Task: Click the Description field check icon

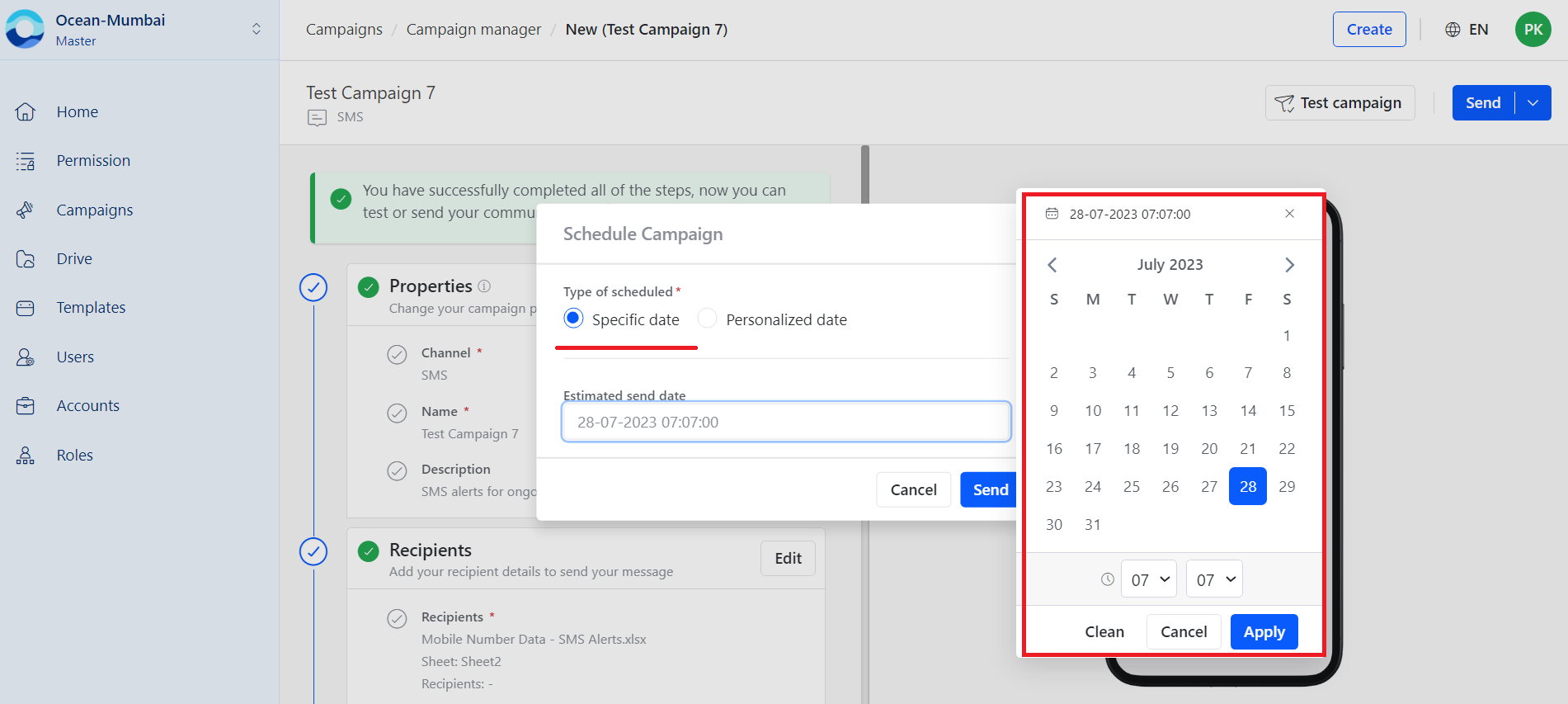Action: point(397,470)
